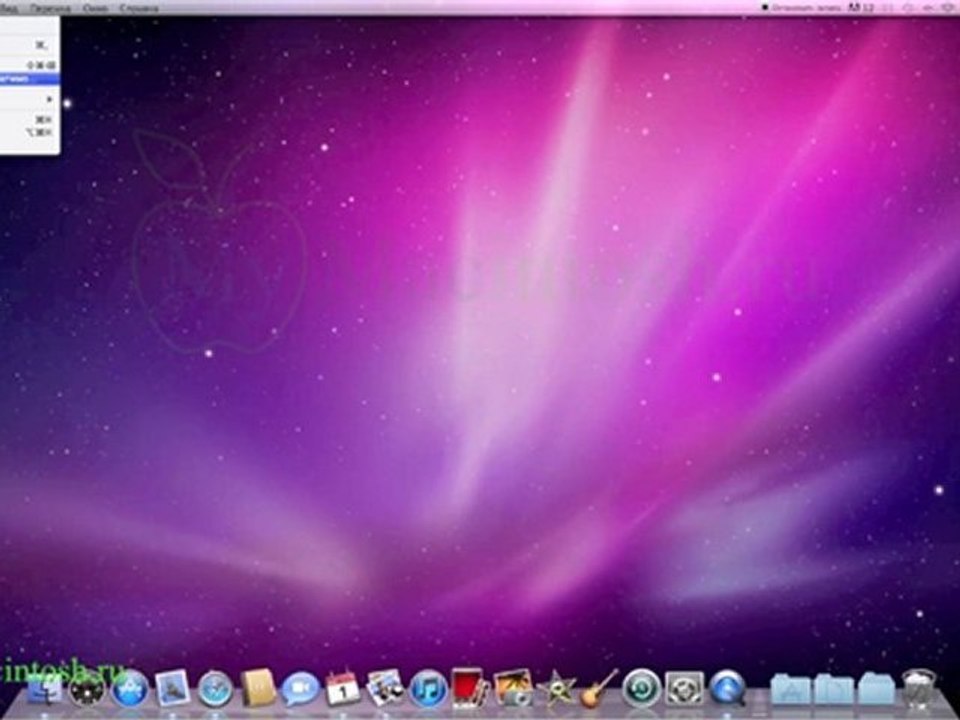Open Finder from the Dock
960x720 pixels.
tap(45, 689)
